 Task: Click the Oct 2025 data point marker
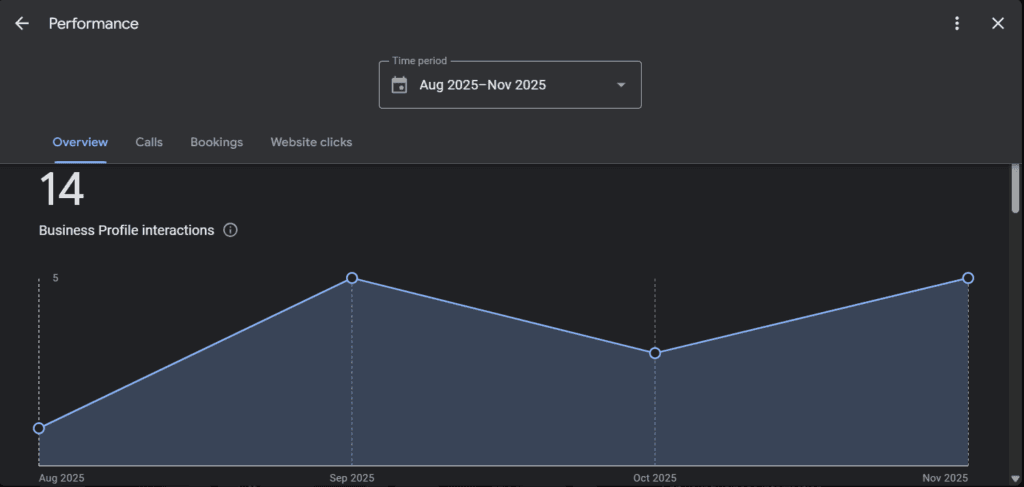[x=655, y=353]
